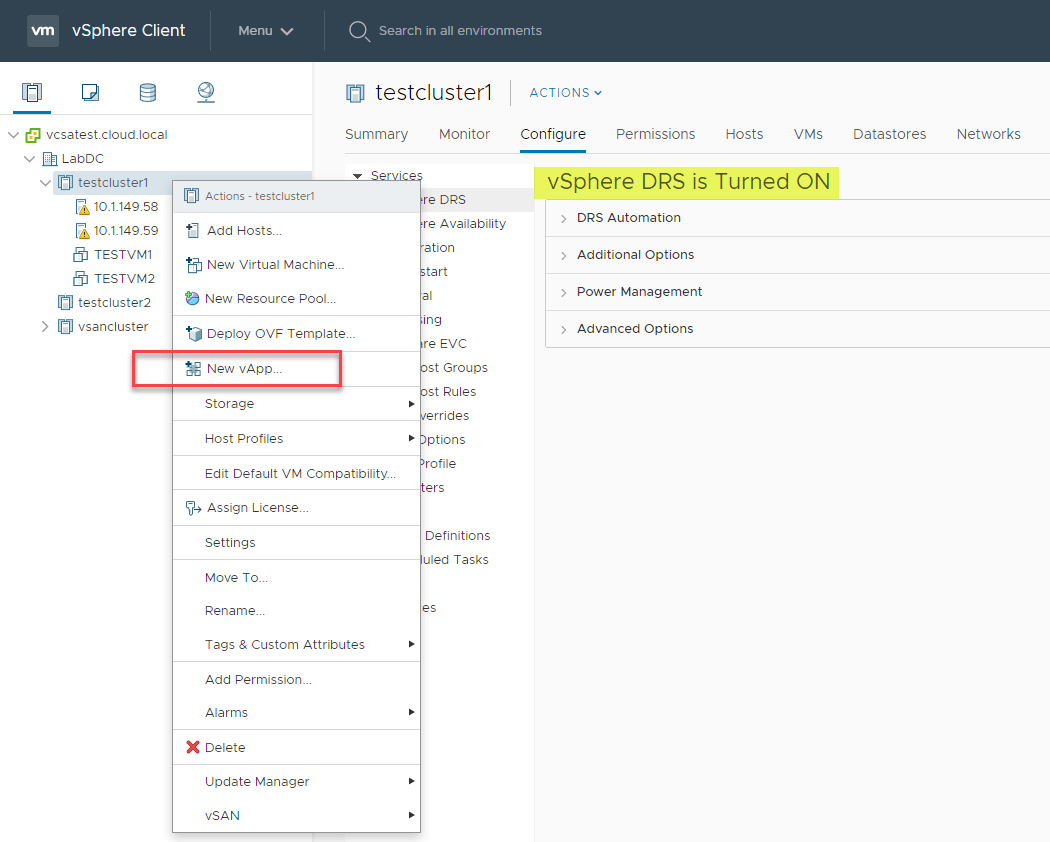Collapse the testcluster1 tree node
Viewport: 1050px width, 842px height.
(46, 183)
